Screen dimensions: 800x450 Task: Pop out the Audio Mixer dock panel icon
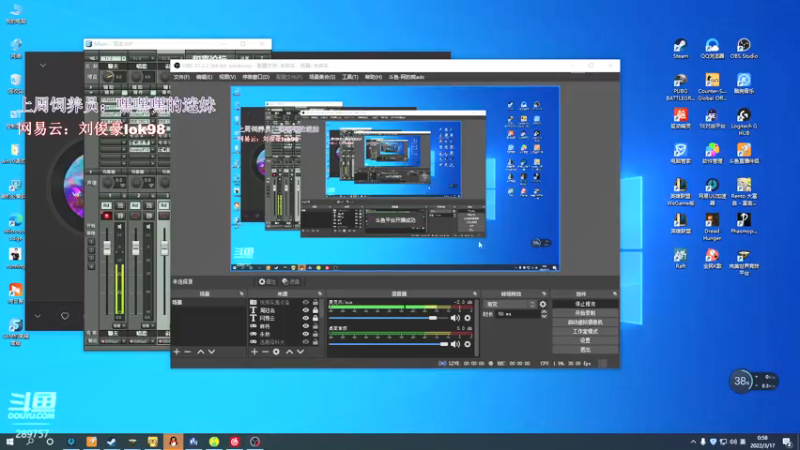474,294
